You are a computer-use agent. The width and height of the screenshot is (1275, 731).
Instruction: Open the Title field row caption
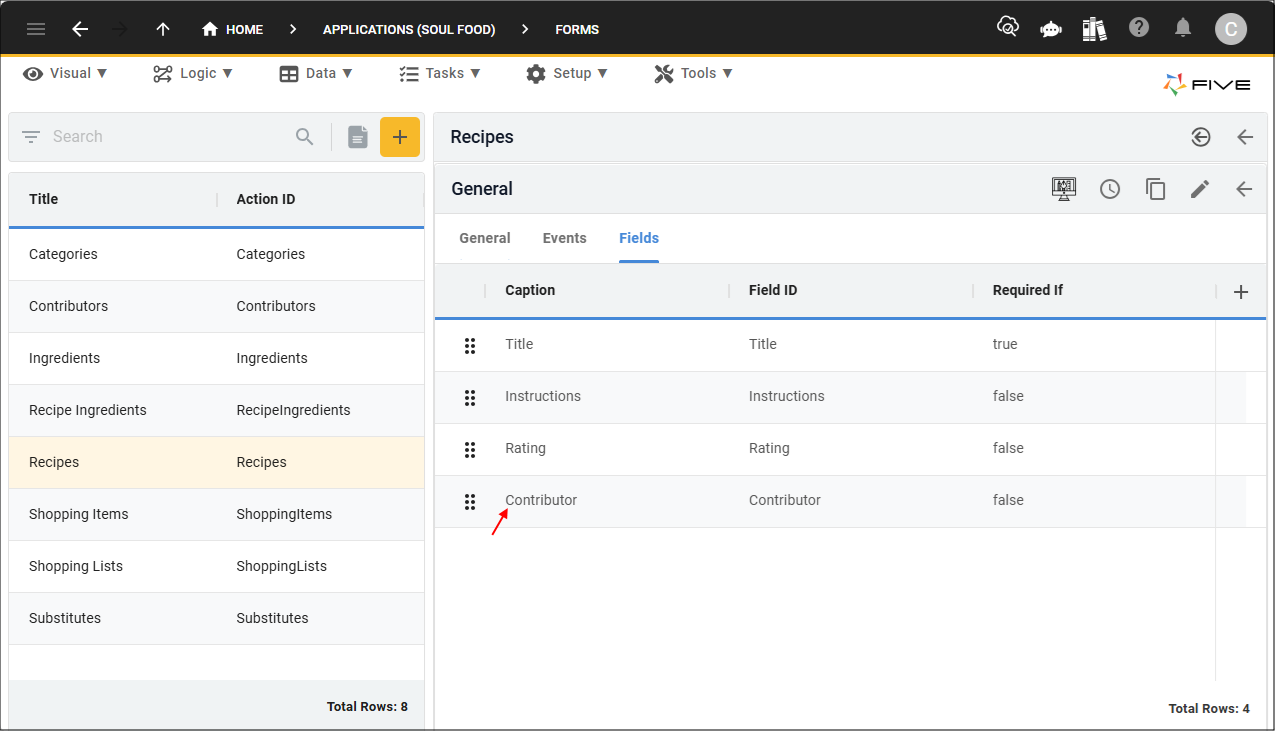click(519, 344)
